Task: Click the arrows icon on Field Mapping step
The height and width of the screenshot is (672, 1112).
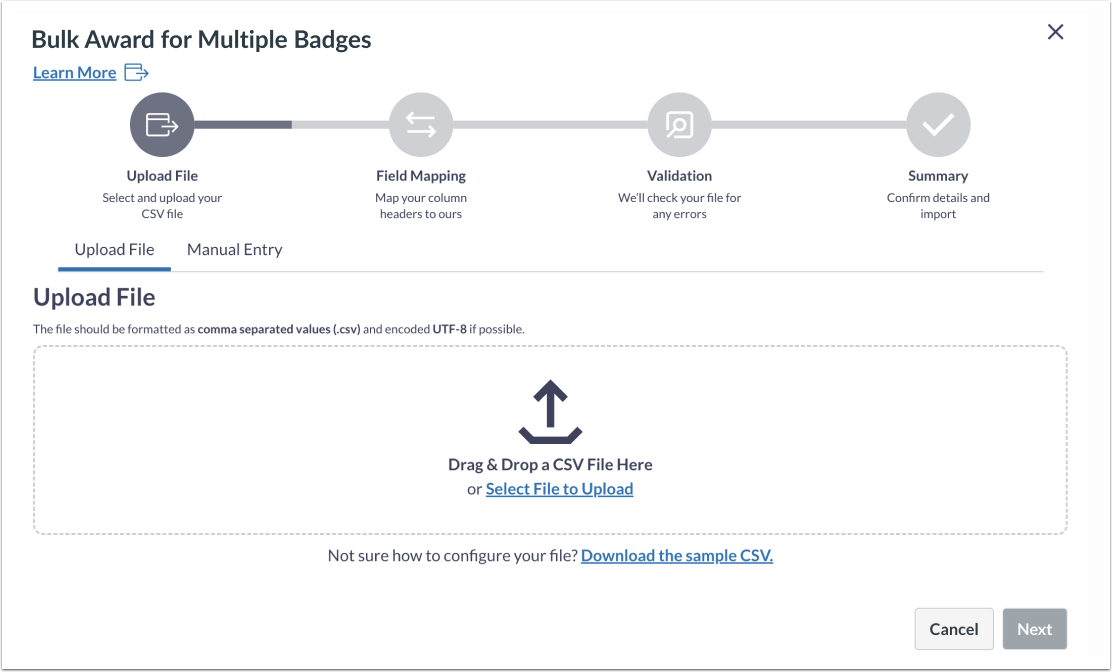Action: coord(421,124)
